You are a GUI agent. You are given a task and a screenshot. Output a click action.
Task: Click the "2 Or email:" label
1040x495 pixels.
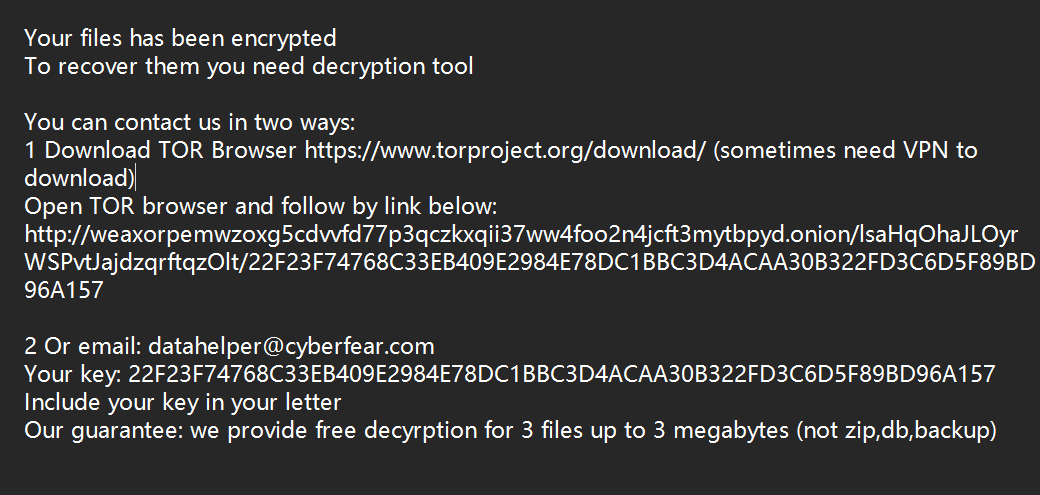click(x=83, y=347)
